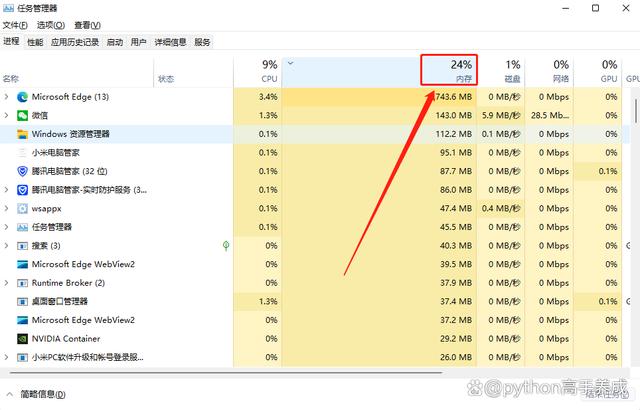Expand the 微信 process group
The width and height of the screenshot is (640, 410).
6,115
